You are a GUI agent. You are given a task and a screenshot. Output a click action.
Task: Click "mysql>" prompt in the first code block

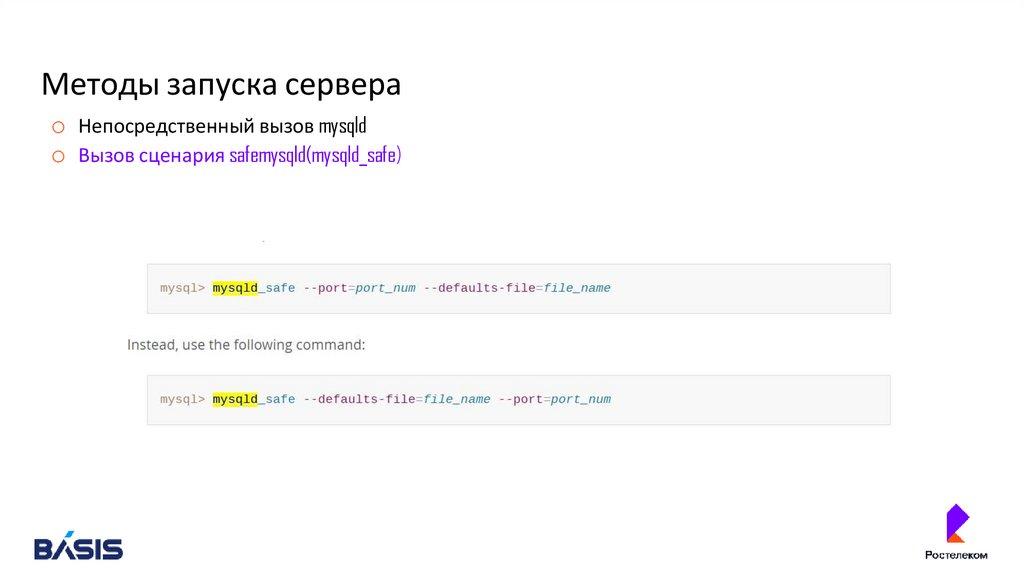(182, 288)
